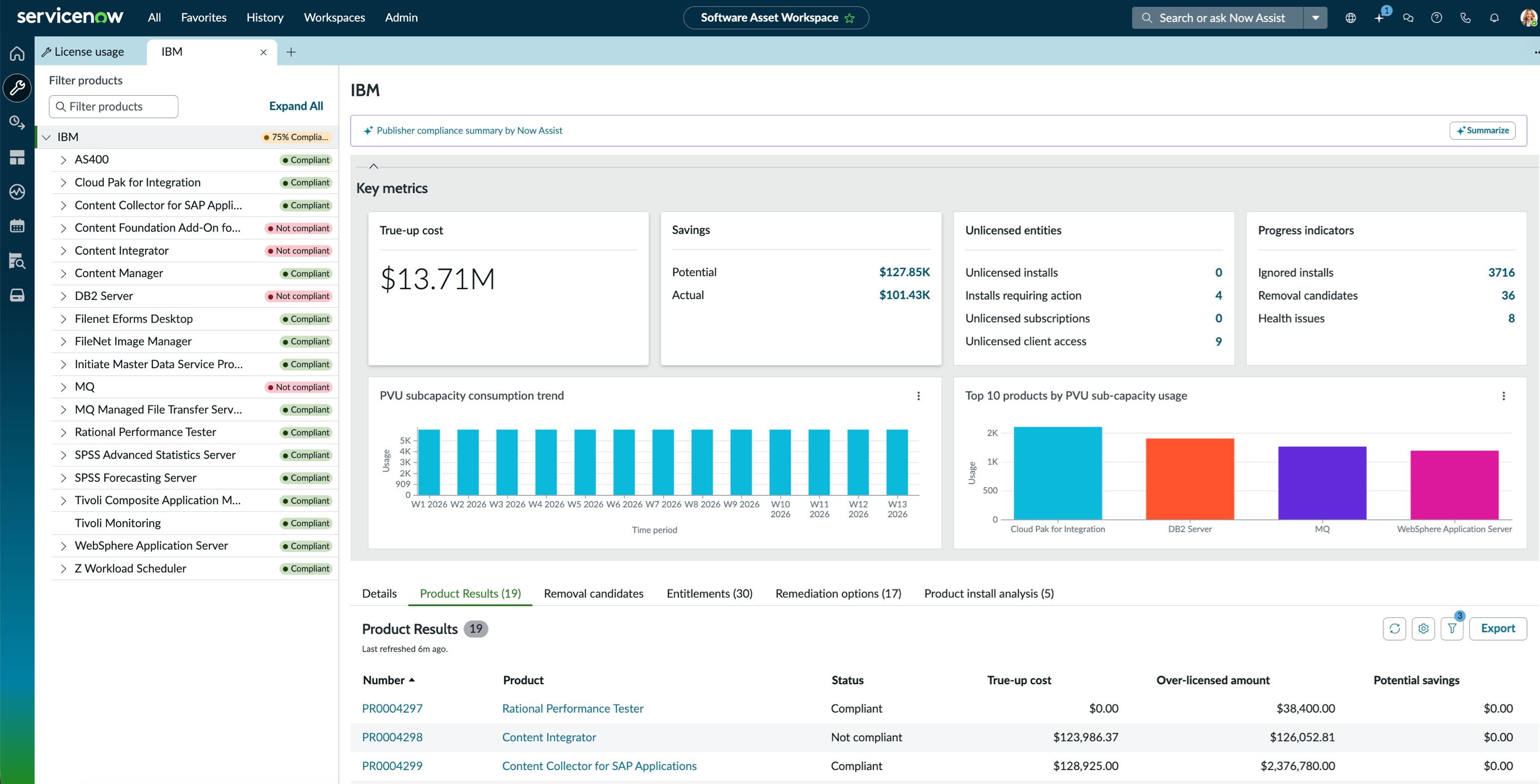Expand the Z Workload Scheduler row
The width and height of the screenshot is (1540, 784).
[63, 569]
